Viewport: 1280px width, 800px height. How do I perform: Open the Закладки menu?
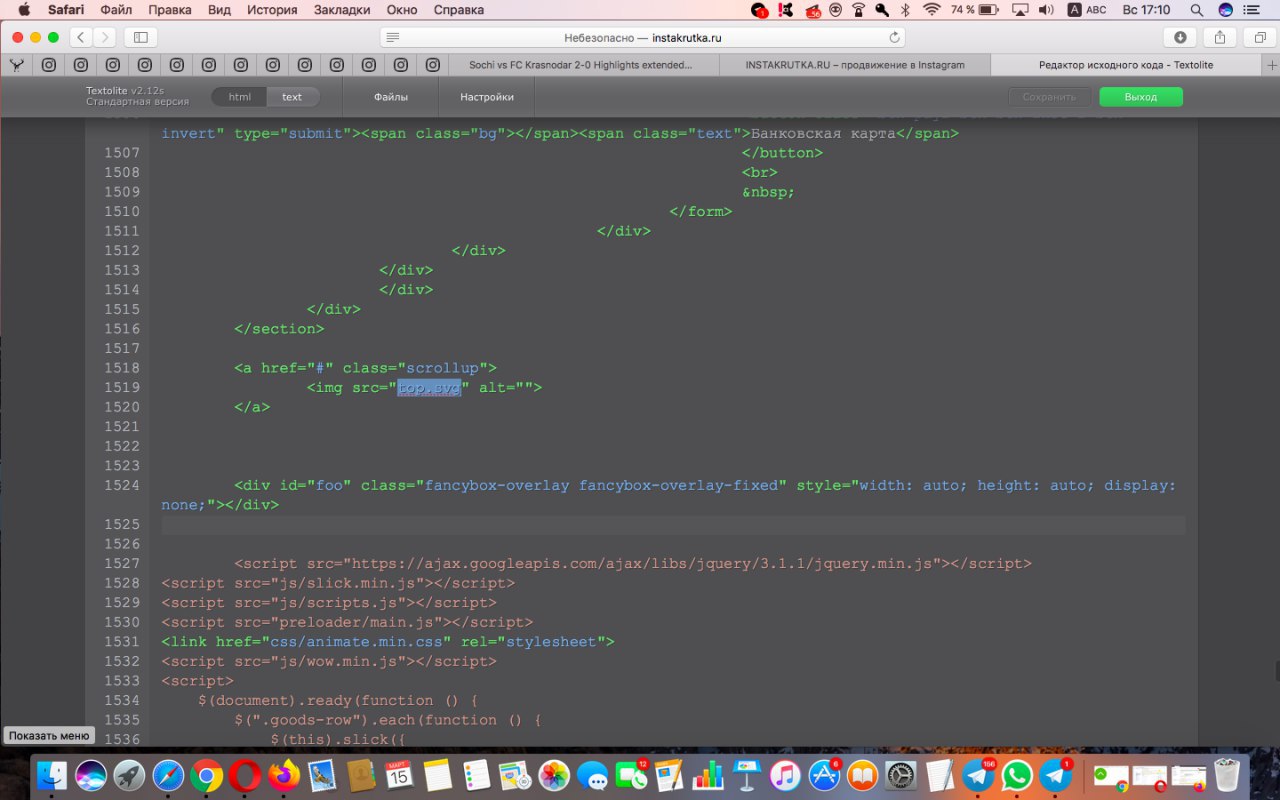click(342, 10)
